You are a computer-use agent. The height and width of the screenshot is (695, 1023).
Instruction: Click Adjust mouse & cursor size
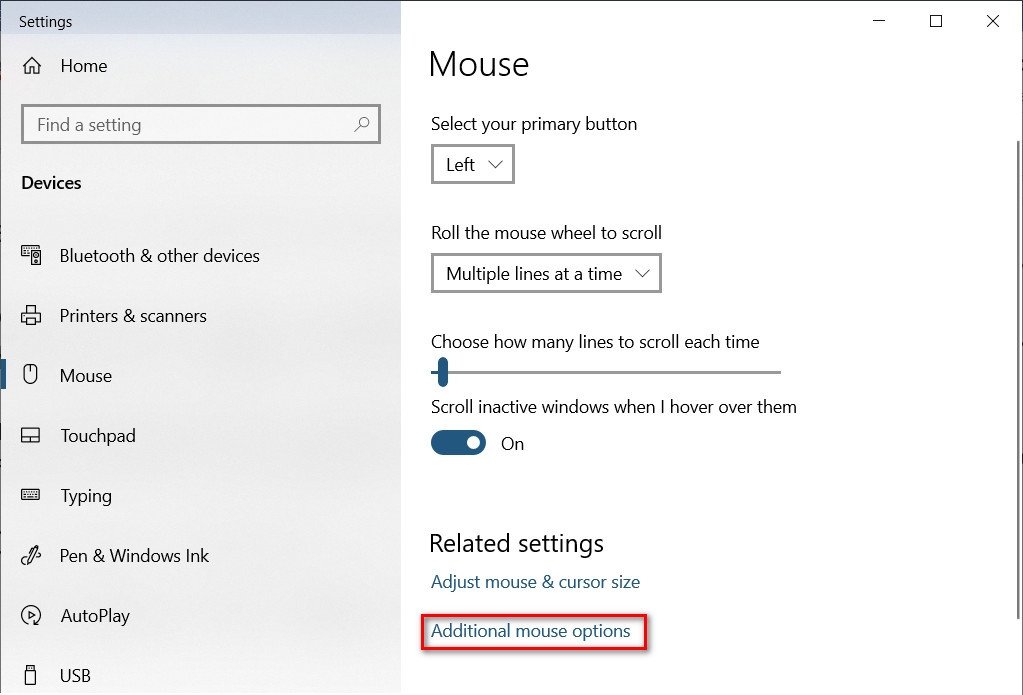[535, 581]
